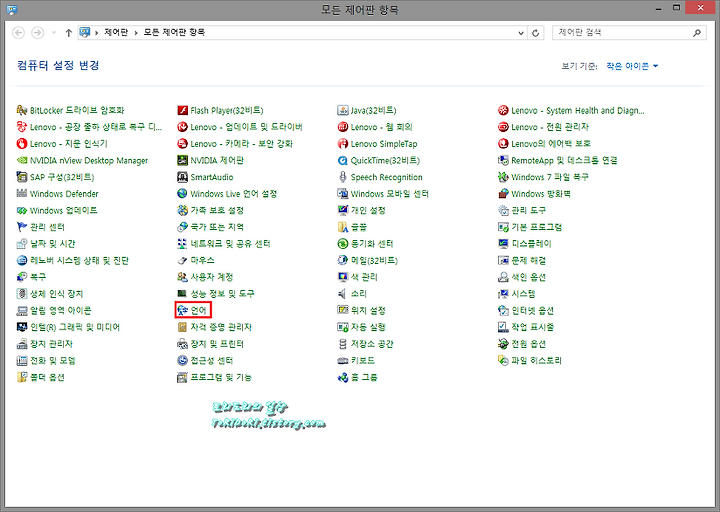The image size is (720, 512).
Task: Open the 관리 도구 link
Action: coord(529,210)
